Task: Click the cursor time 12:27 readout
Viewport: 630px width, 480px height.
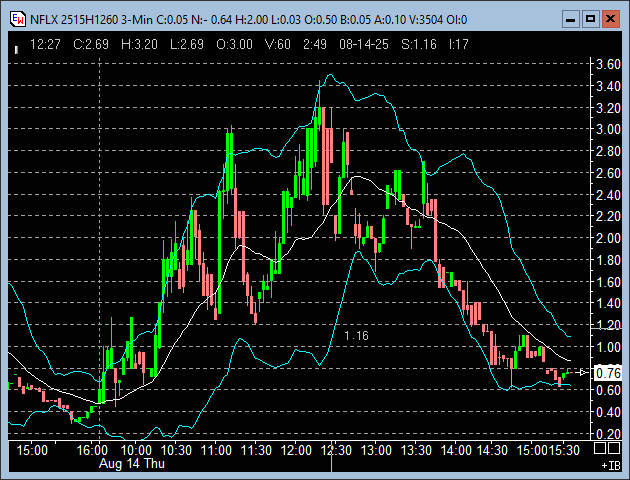Action: point(45,44)
